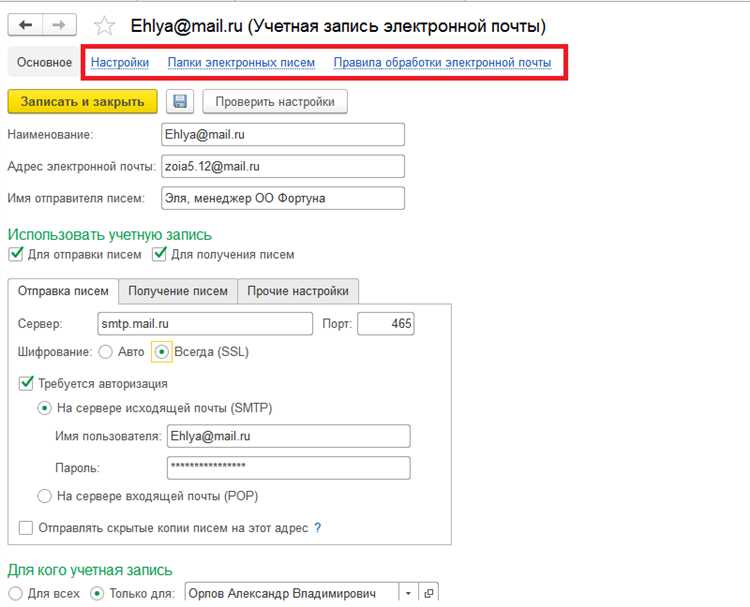Select the Всегда (SSL) radio button
The width and height of the screenshot is (750, 607).
[x=162, y=352]
